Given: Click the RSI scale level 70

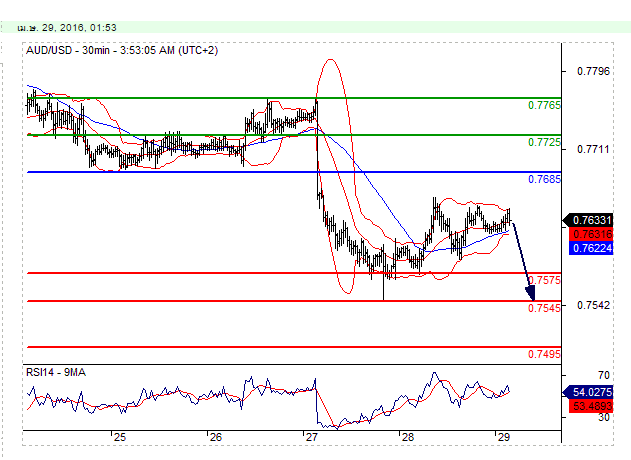Looking at the screenshot, I should point(604,375).
